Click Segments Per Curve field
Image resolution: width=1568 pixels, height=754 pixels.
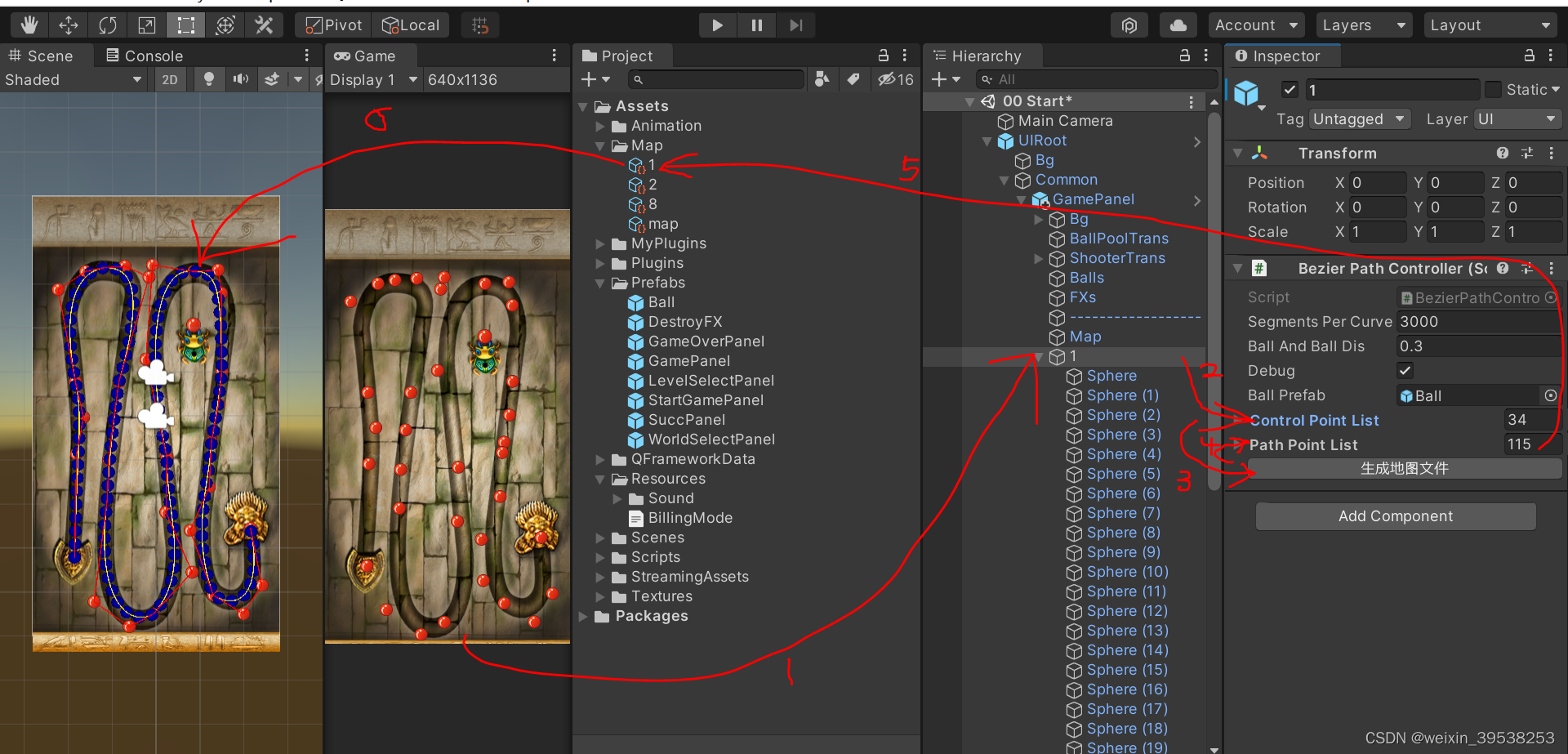click(x=1478, y=322)
